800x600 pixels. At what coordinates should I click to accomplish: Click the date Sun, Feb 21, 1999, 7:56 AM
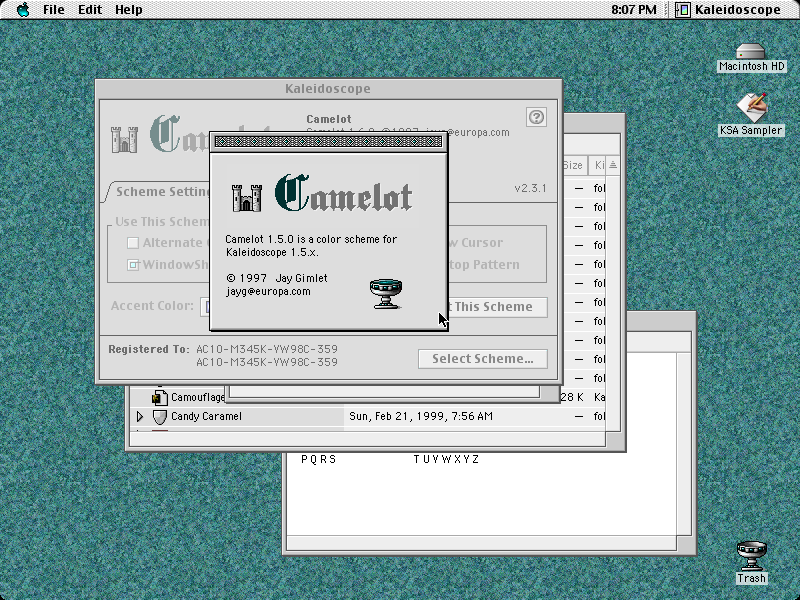(421, 416)
